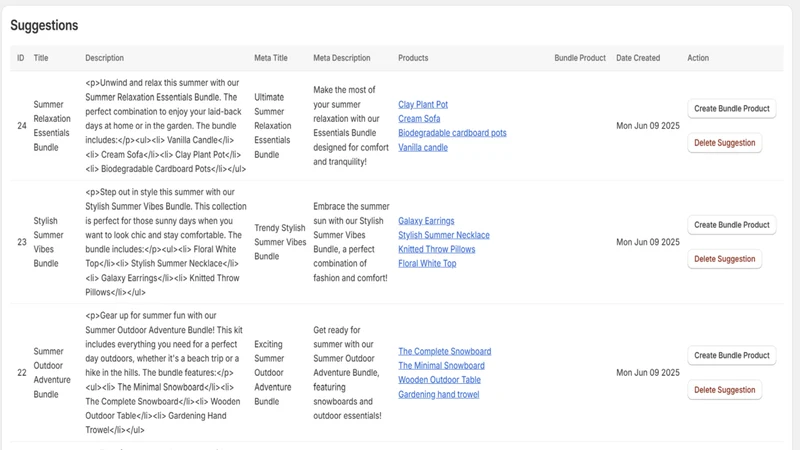Screen dimensions: 800x450
Task: Click the Products column header
Action: (413, 58)
